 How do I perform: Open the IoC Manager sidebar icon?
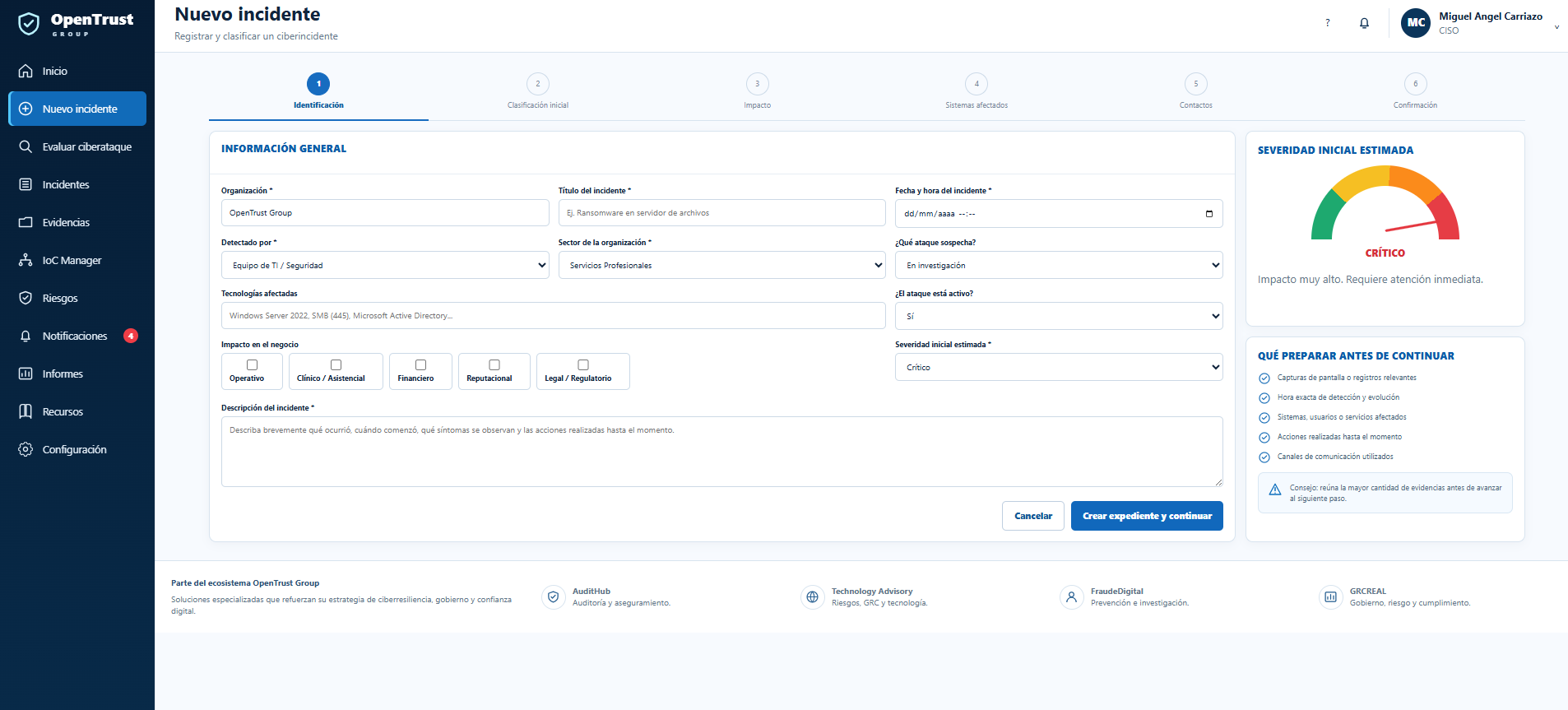click(26, 260)
